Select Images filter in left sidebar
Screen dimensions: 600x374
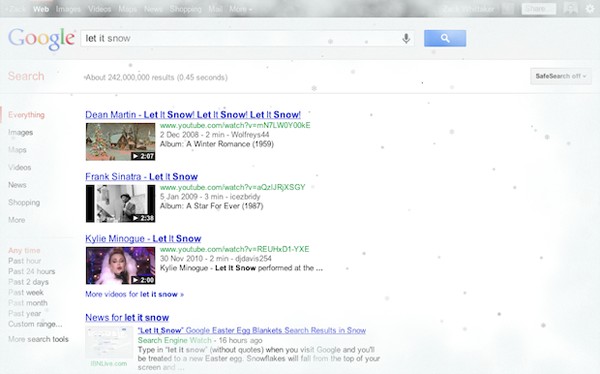pos(20,132)
